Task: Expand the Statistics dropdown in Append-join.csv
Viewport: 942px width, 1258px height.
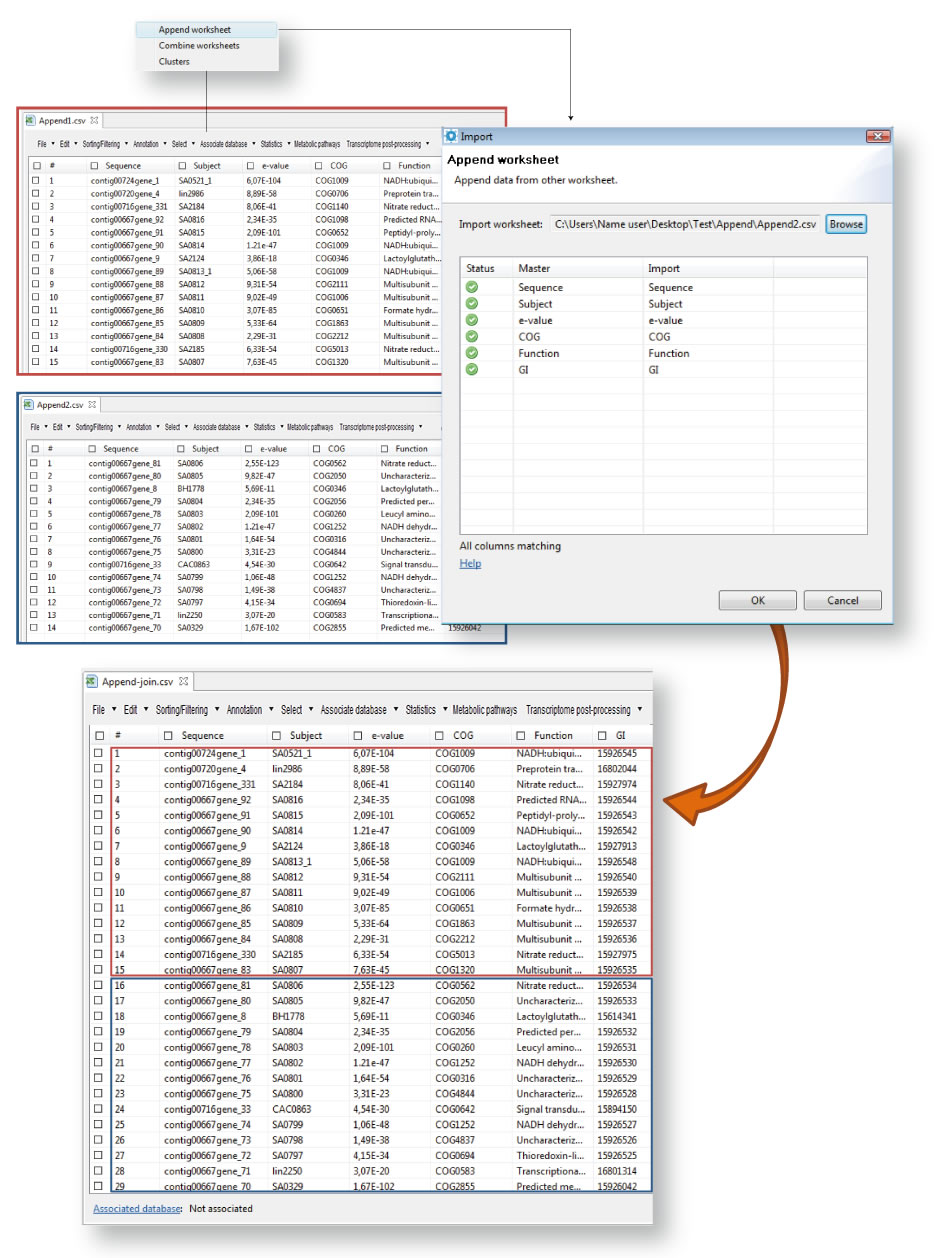Action: pos(425,710)
